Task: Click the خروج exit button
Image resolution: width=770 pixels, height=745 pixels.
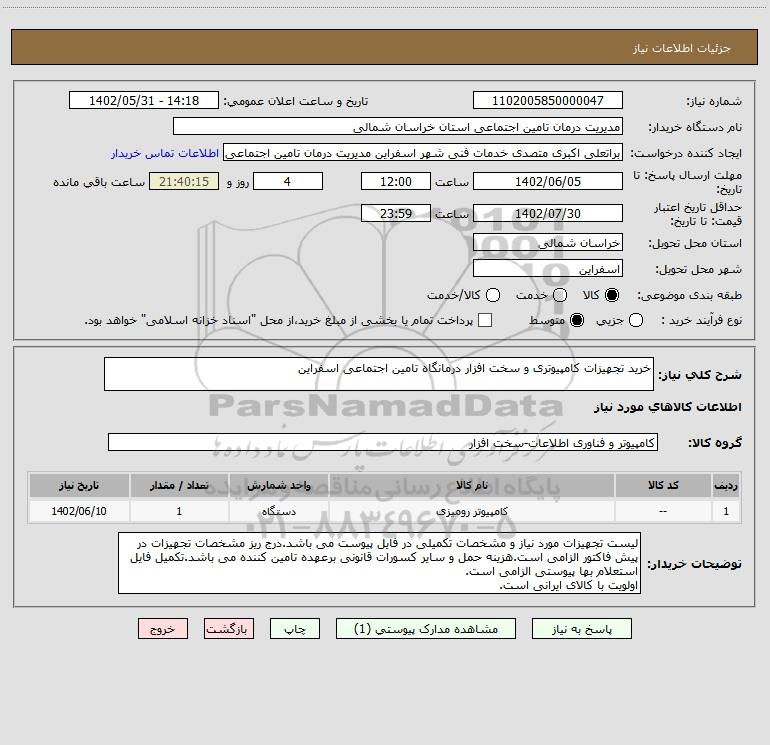Action: coord(163,629)
